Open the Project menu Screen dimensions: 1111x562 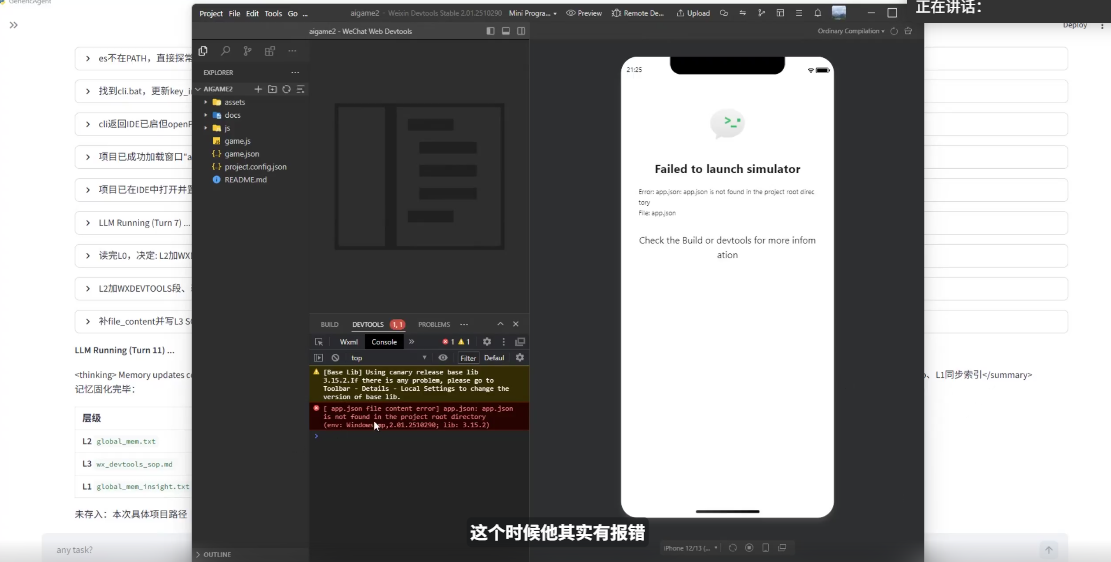[210, 13]
